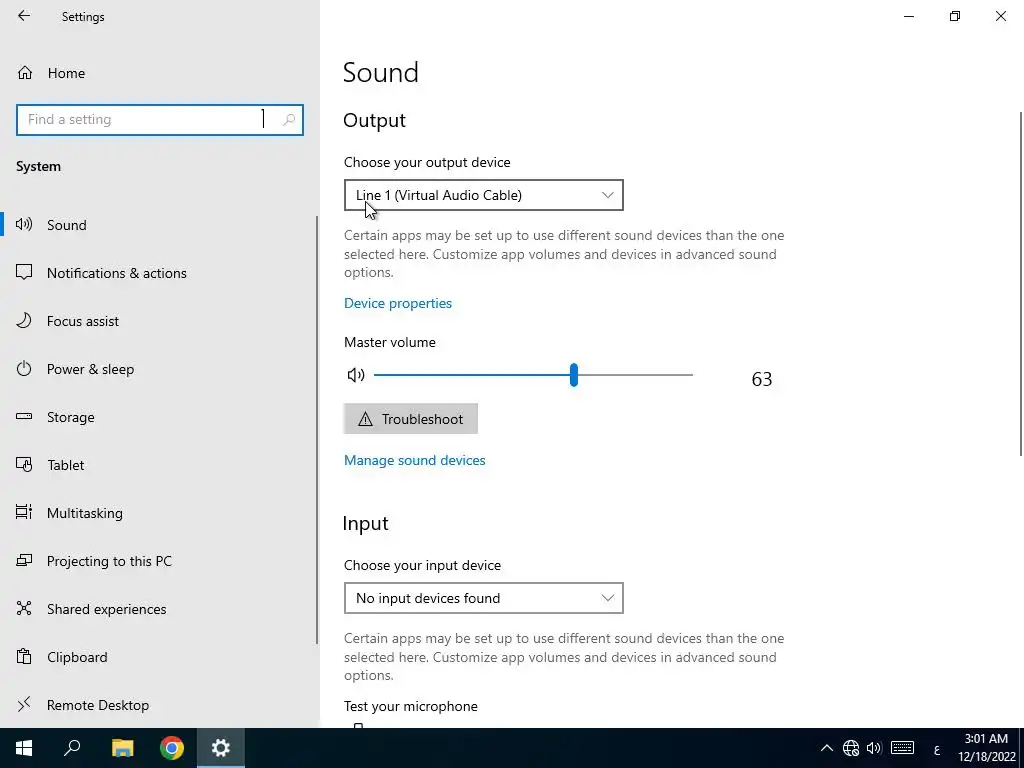
Task: Select the Sound speaker icon in sidebar
Action: pyautogui.click(x=24, y=225)
